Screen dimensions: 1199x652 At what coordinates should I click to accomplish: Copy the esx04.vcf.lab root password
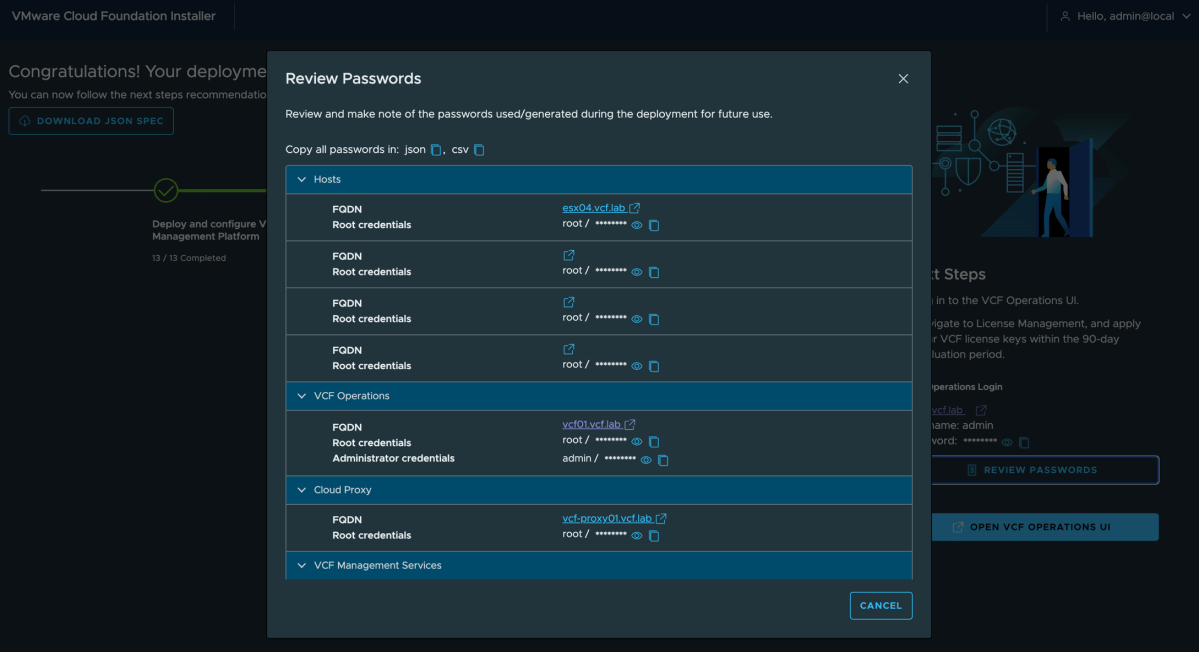654,225
